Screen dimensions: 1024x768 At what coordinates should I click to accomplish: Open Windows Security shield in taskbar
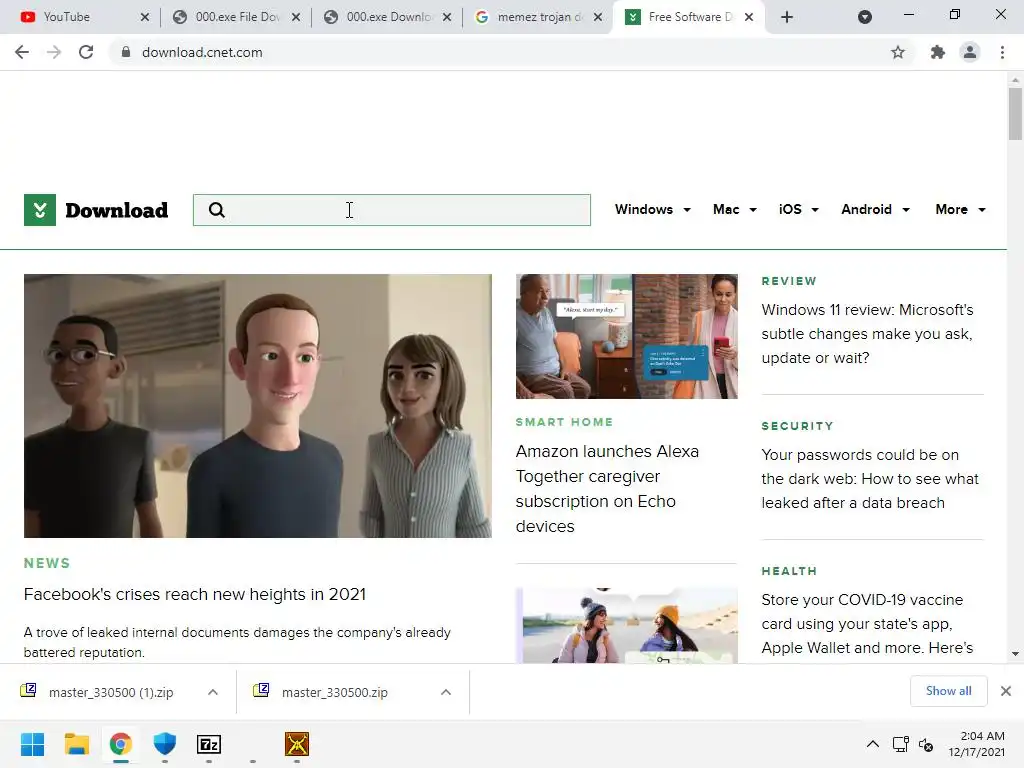165,744
